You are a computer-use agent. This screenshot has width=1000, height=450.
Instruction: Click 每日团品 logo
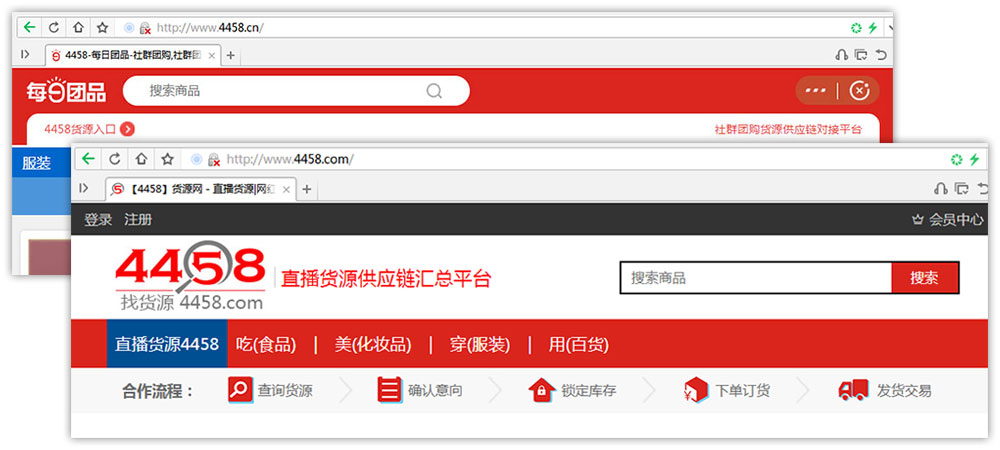pyautogui.click(x=66, y=91)
